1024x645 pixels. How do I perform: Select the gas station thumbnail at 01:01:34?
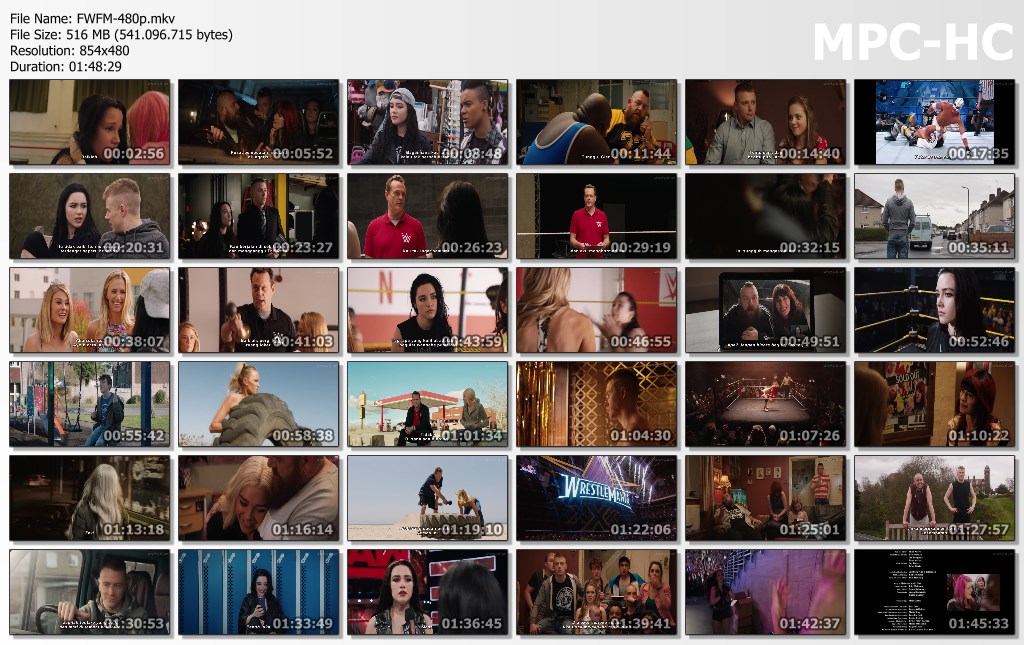coord(428,404)
